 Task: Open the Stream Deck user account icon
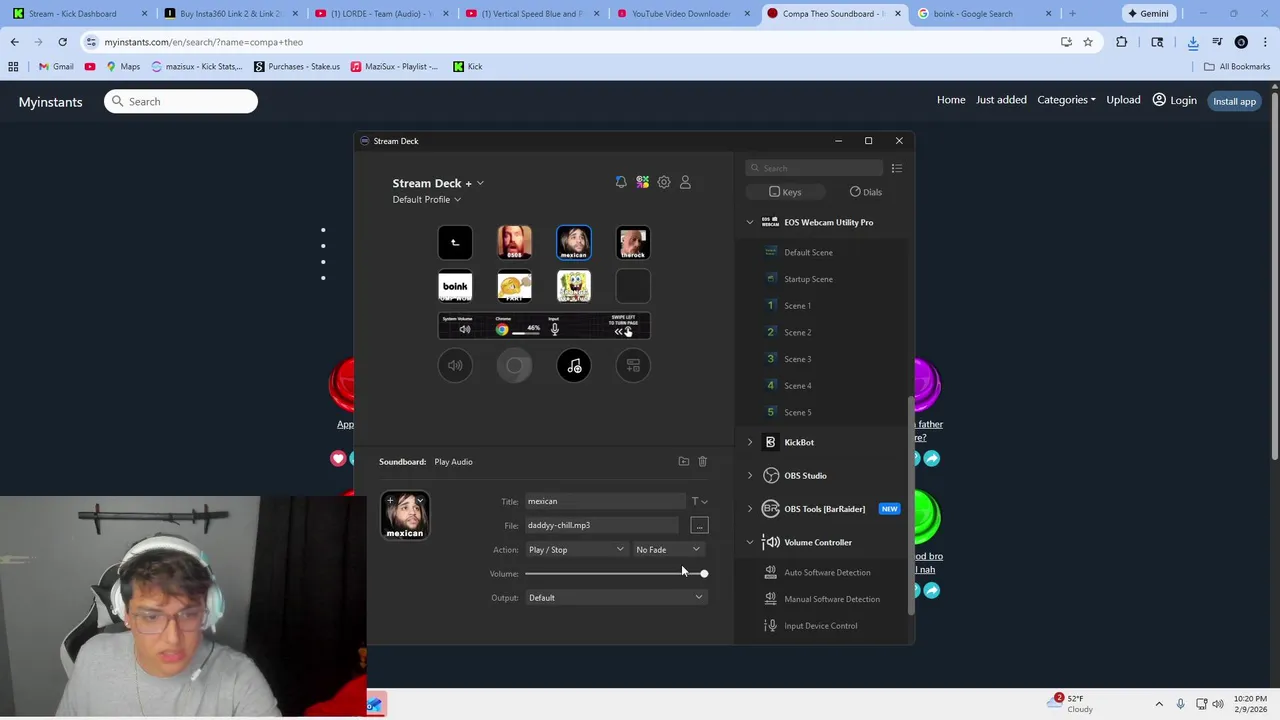tap(685, 182)
